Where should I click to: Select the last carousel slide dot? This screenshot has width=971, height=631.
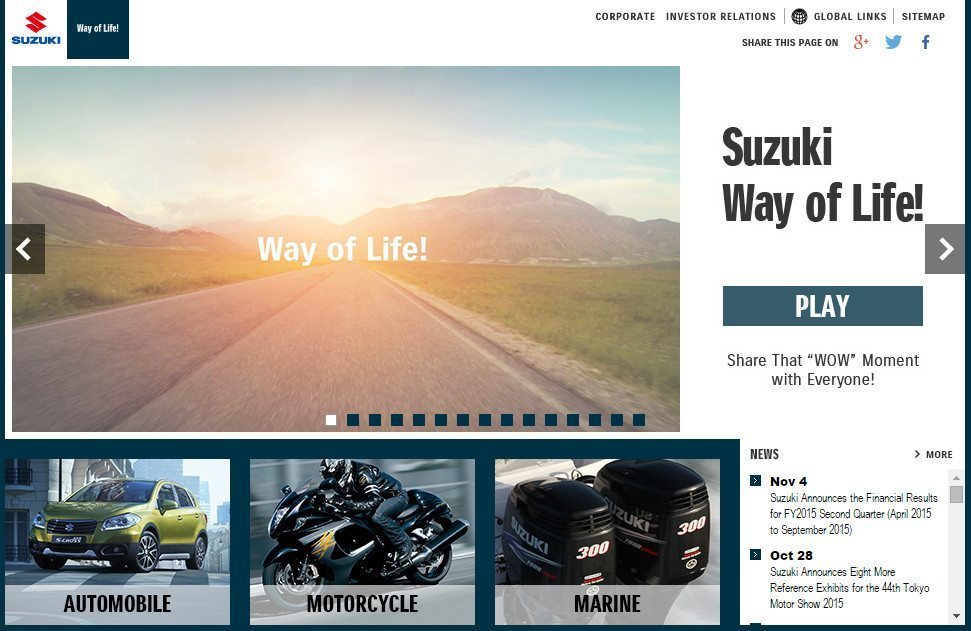tap(639, 420)
